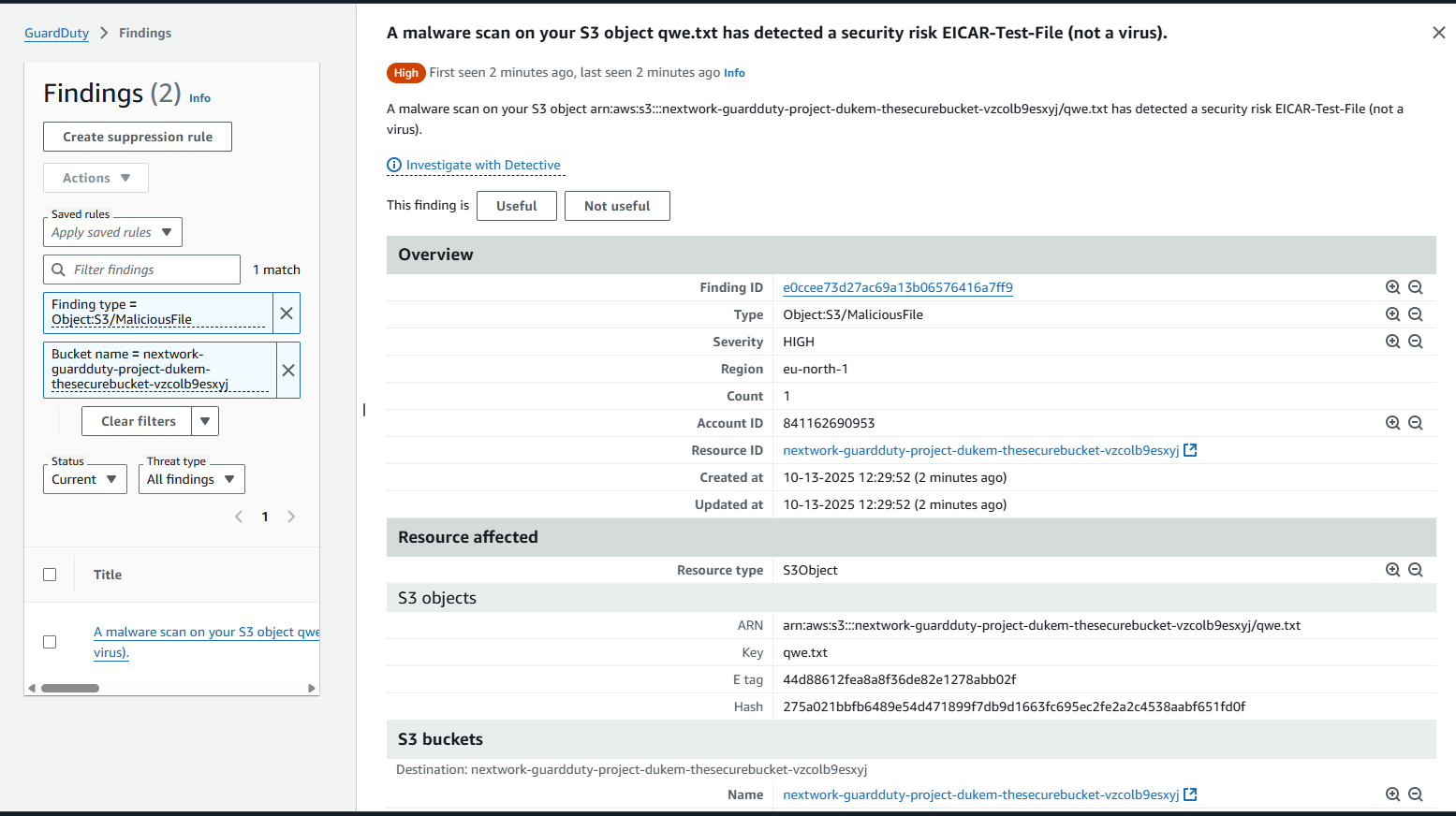Check the malware finding row checkbox
The width and height of the screenshot is (1456, 816).
tap(50, 642)
